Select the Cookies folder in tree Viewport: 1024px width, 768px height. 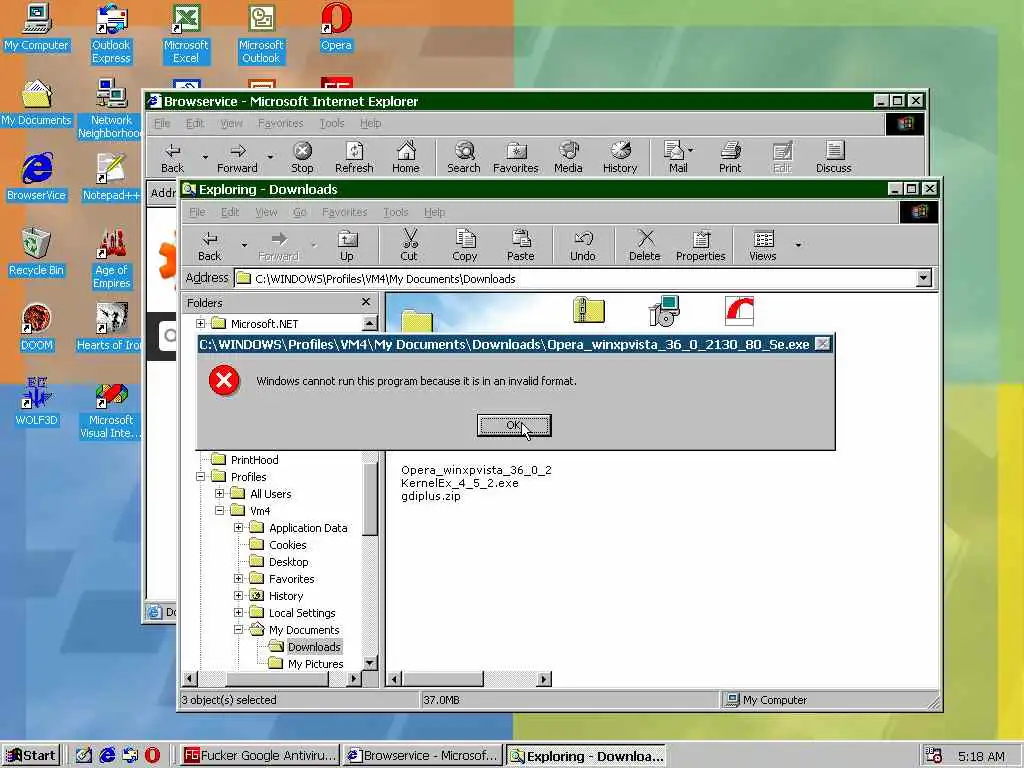coord(287,545)
